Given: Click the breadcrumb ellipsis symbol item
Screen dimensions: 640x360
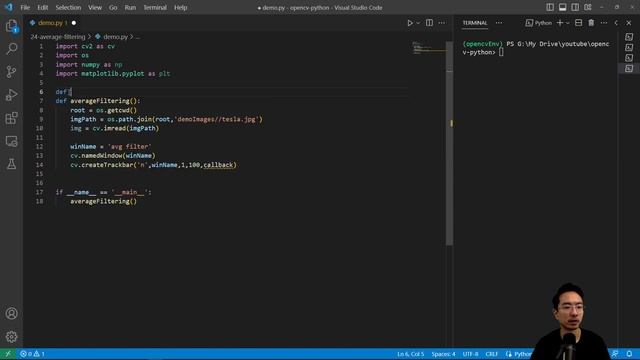Looking at the screenshot, I should coord(138,37).
